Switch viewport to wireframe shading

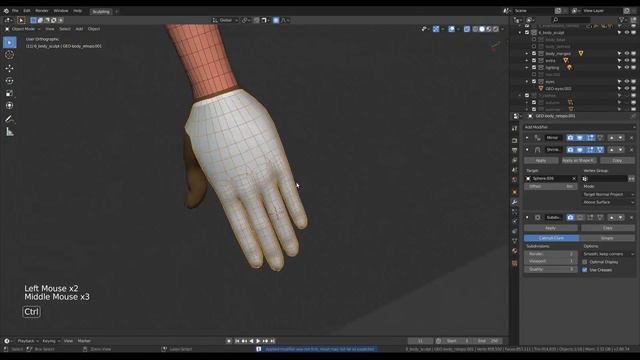475,29
